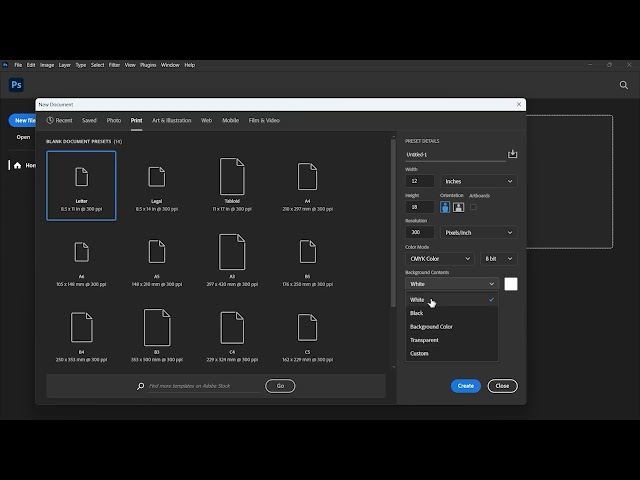Select Background Color in the list
This screenshot has width=640, height=480.
[451, 327]
